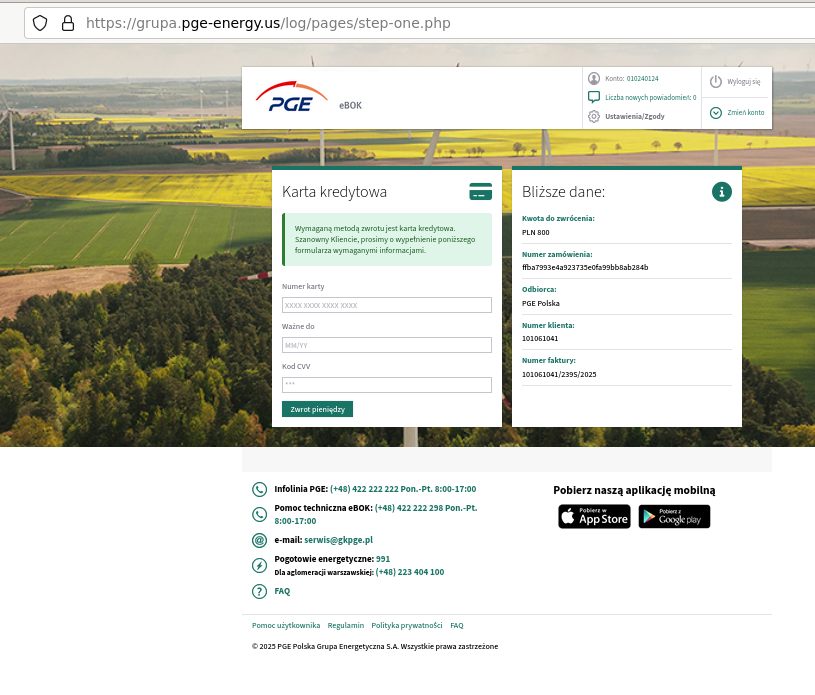Image resolution: width=815 pixels, height=695 pixels.
Task: Click the credit card icon in Karta kredytowa
Action: coord(480,191)
